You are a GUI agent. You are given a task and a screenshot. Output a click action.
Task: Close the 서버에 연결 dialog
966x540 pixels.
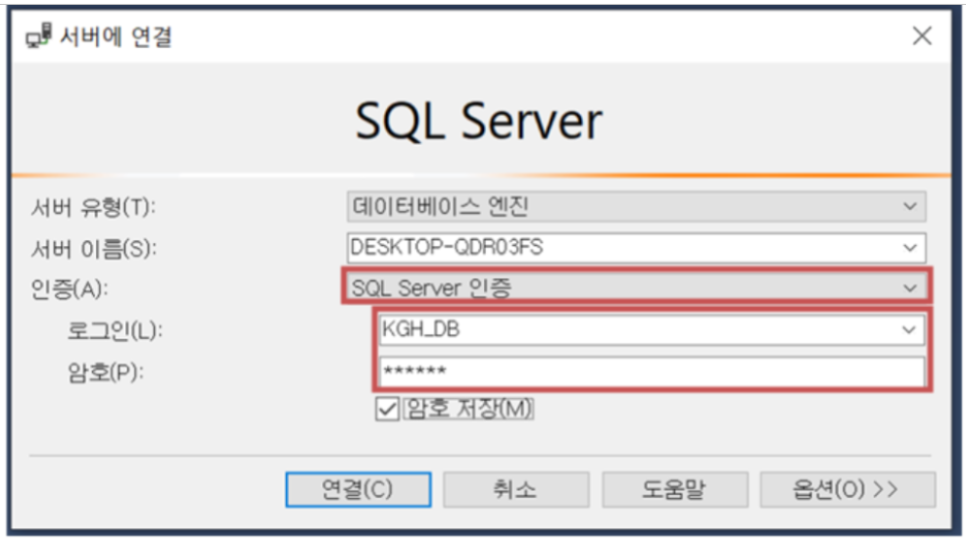922,36
